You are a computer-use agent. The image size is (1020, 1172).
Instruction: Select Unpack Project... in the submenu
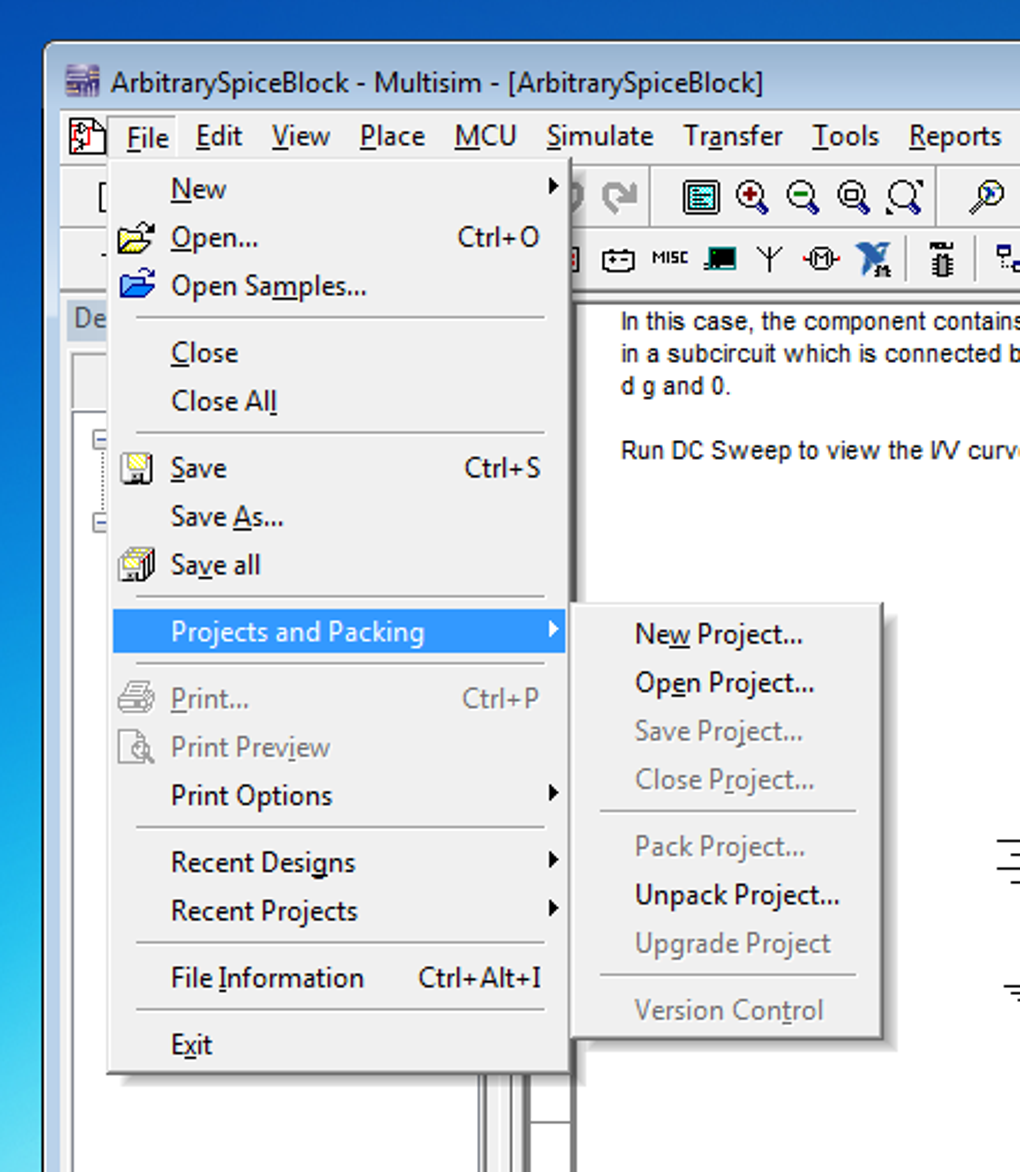point(726,895)
